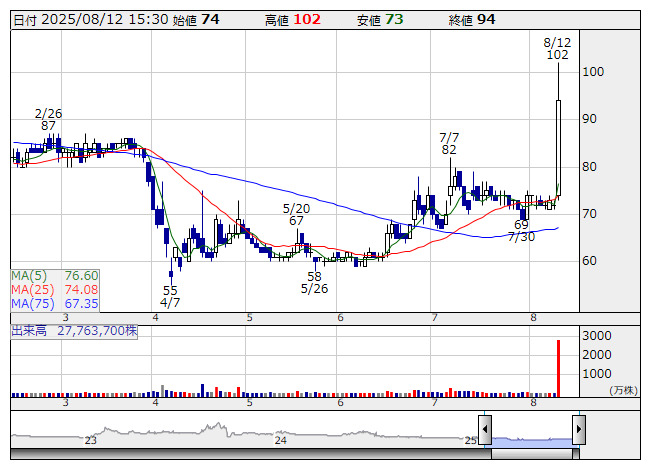Click month 4 label under the price chart
The height and width of the screenshot is (470, 653).
click(155, 318)
